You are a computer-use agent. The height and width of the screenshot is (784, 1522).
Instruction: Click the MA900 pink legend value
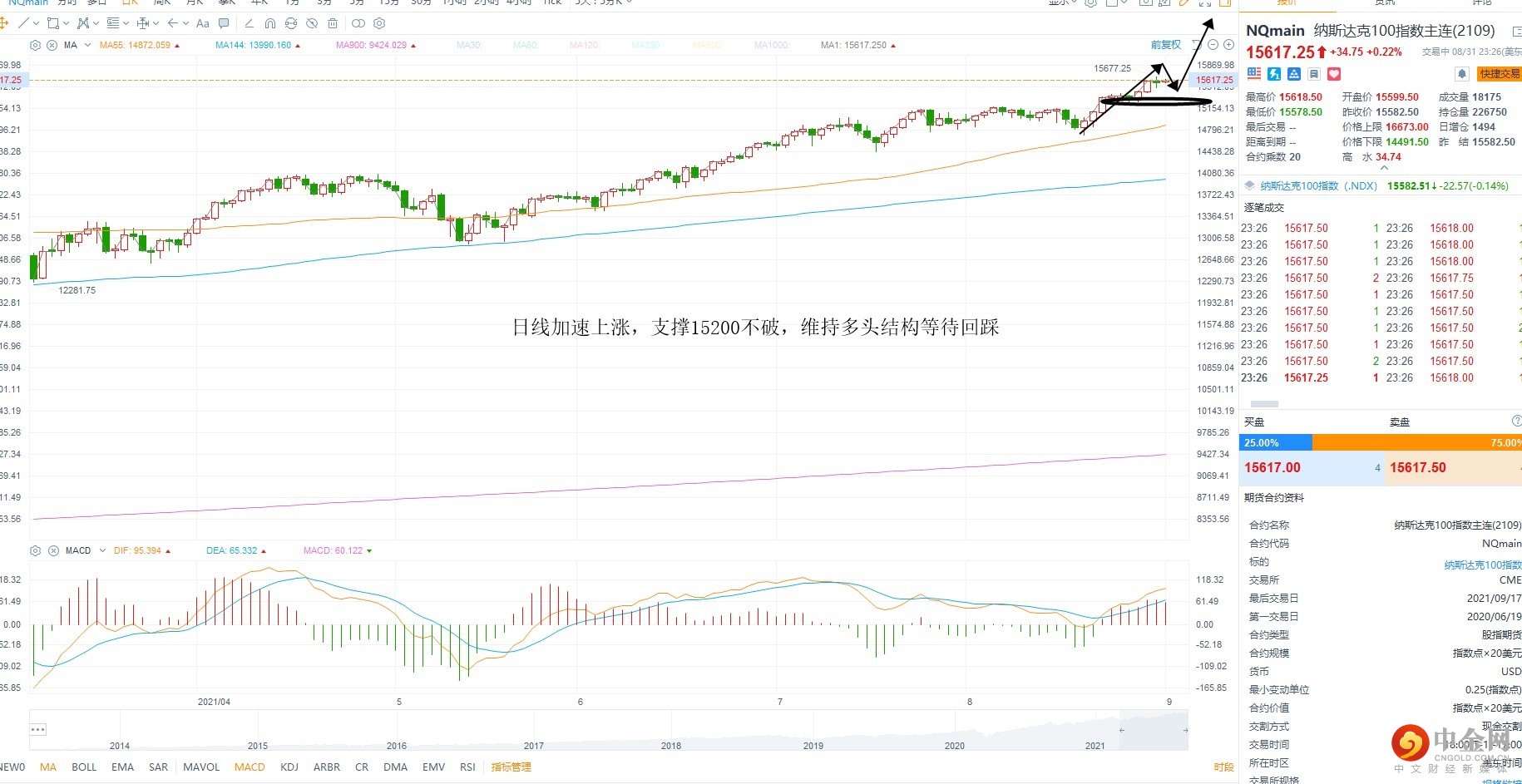(372, 45)
